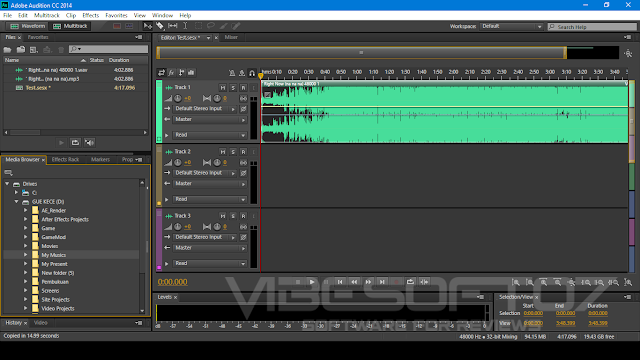The height and width of the screenshot is (360, 640).
Task: Mute Track 2
Action: [x=223, y=152]
